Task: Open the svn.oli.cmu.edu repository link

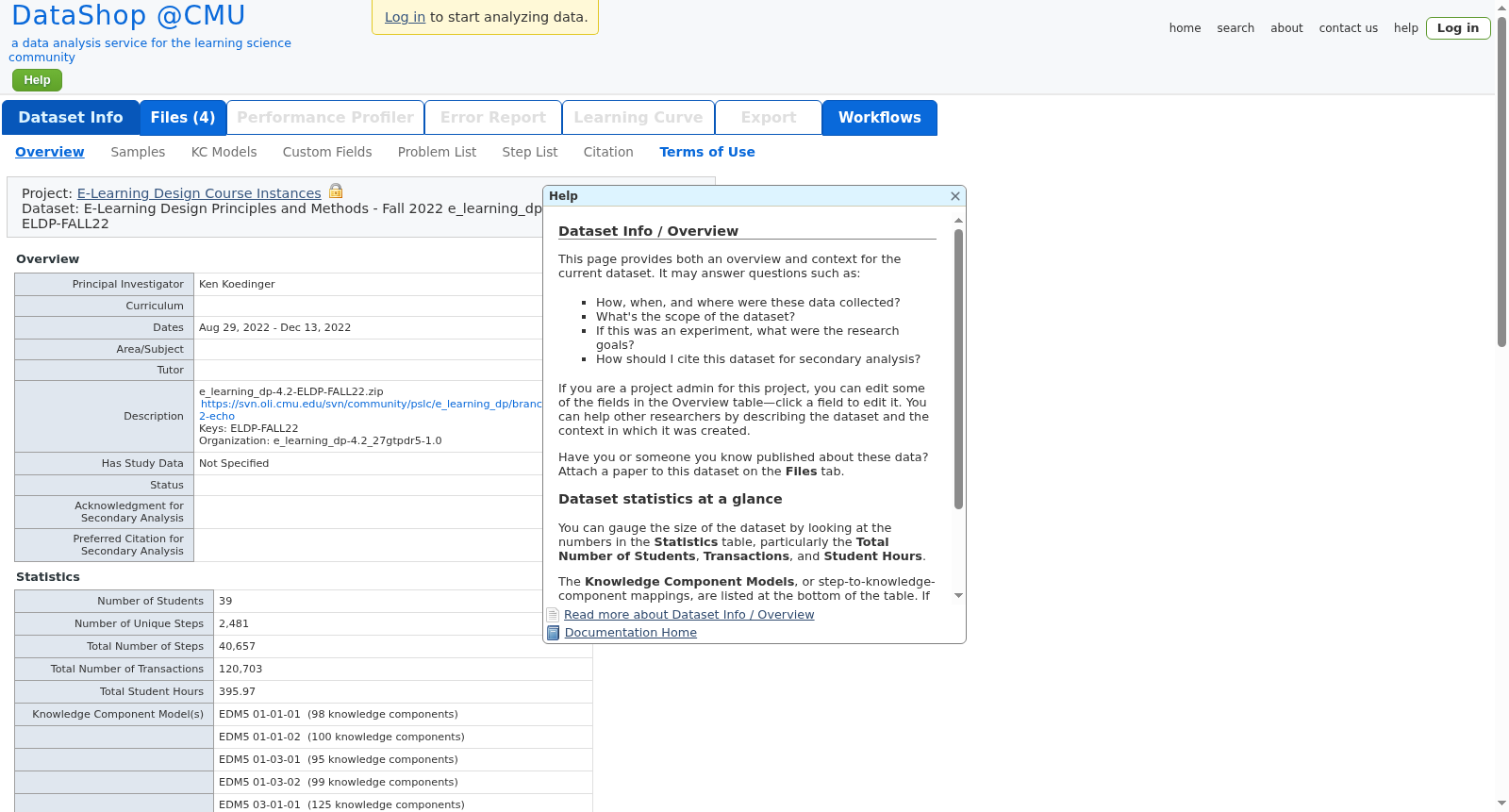Action: [371, 409]
